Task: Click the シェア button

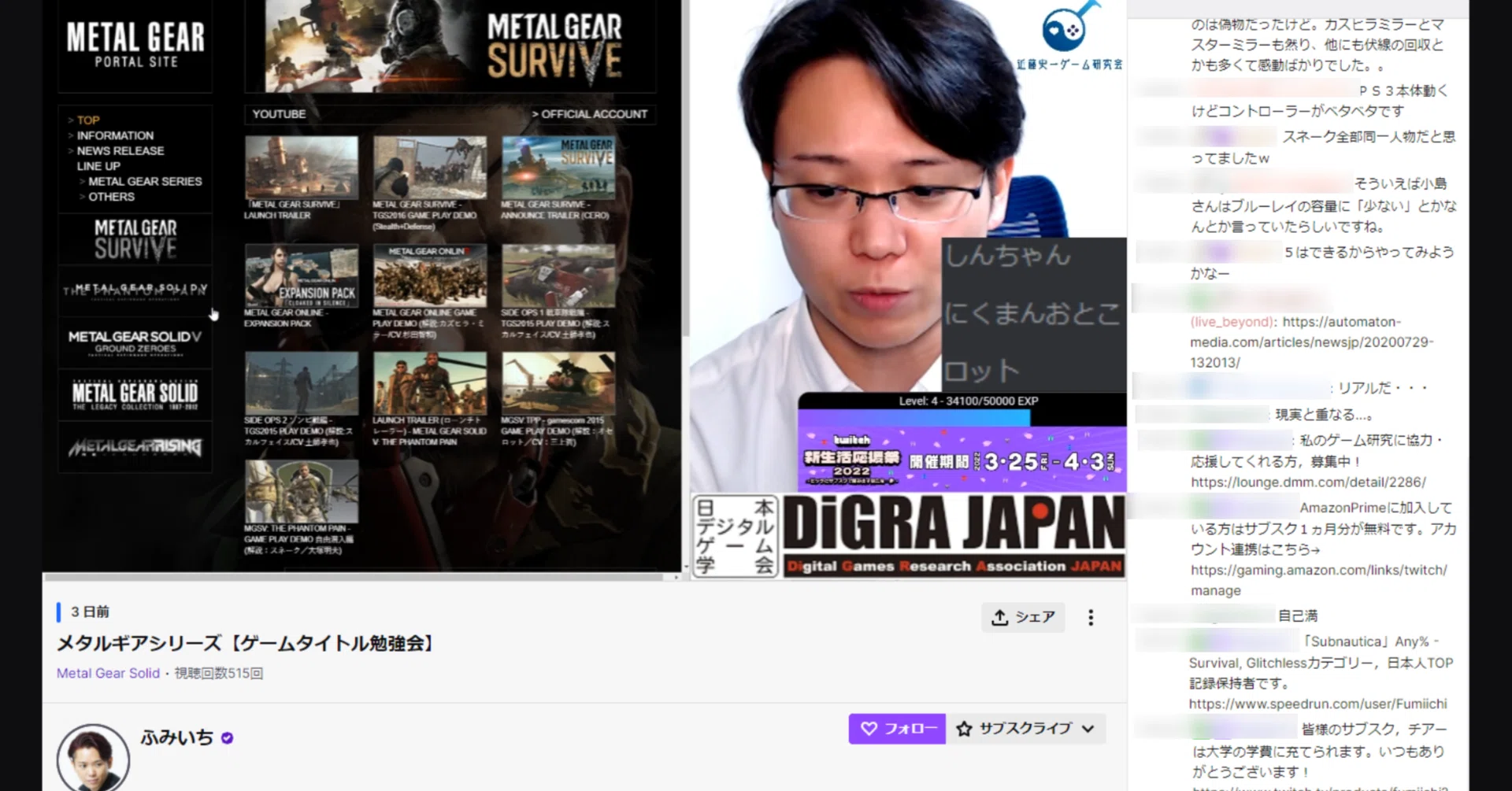Action: click(x=1023, y=617)
